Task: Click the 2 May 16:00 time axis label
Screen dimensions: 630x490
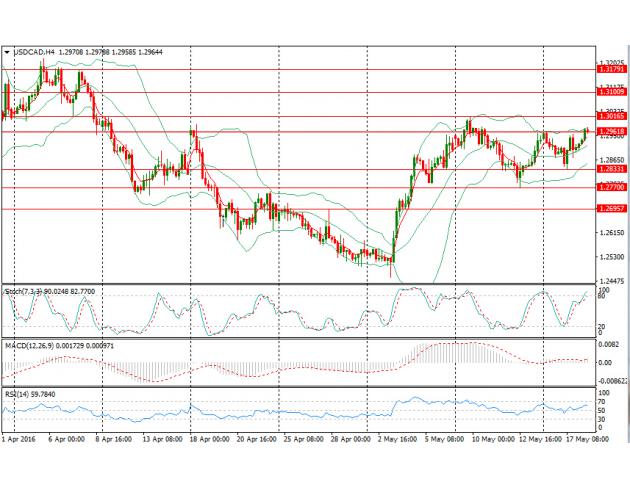Action: point(397,439)
